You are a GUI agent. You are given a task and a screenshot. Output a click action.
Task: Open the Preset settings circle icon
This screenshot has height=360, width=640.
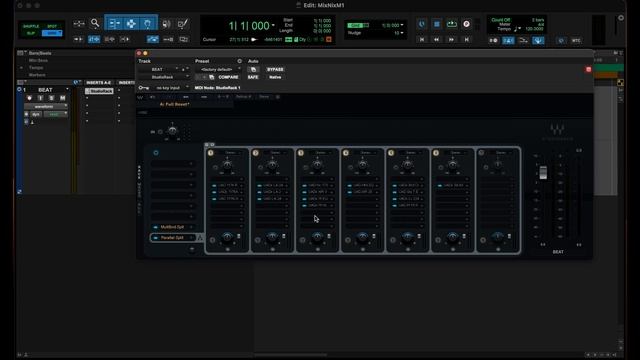240,61
